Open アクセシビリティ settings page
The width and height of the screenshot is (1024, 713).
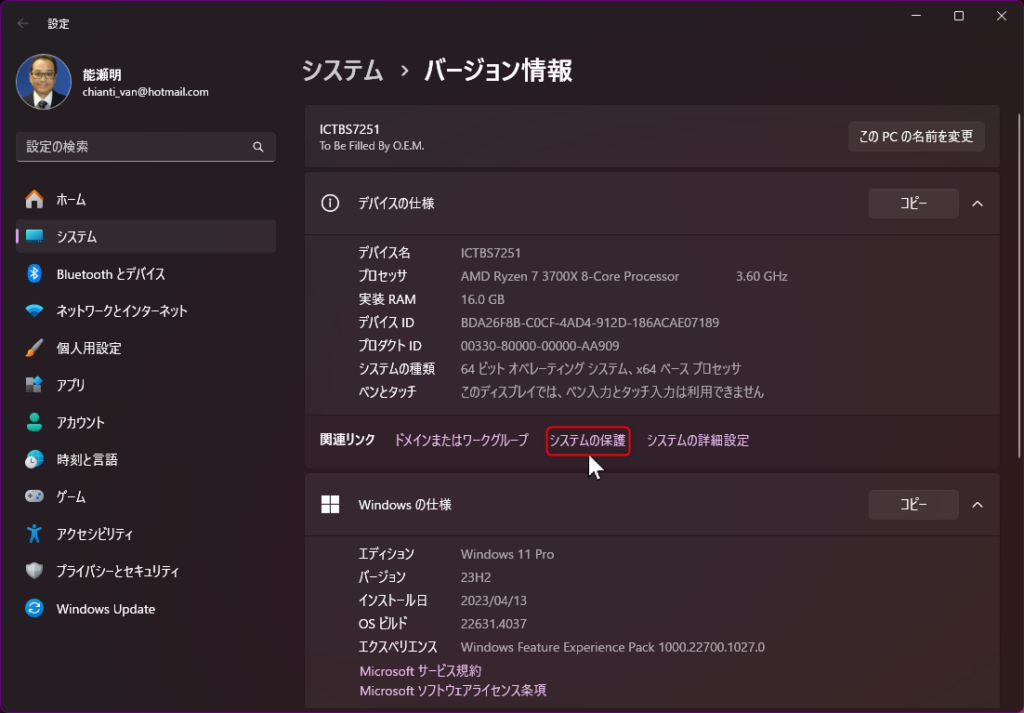(146, 533)
